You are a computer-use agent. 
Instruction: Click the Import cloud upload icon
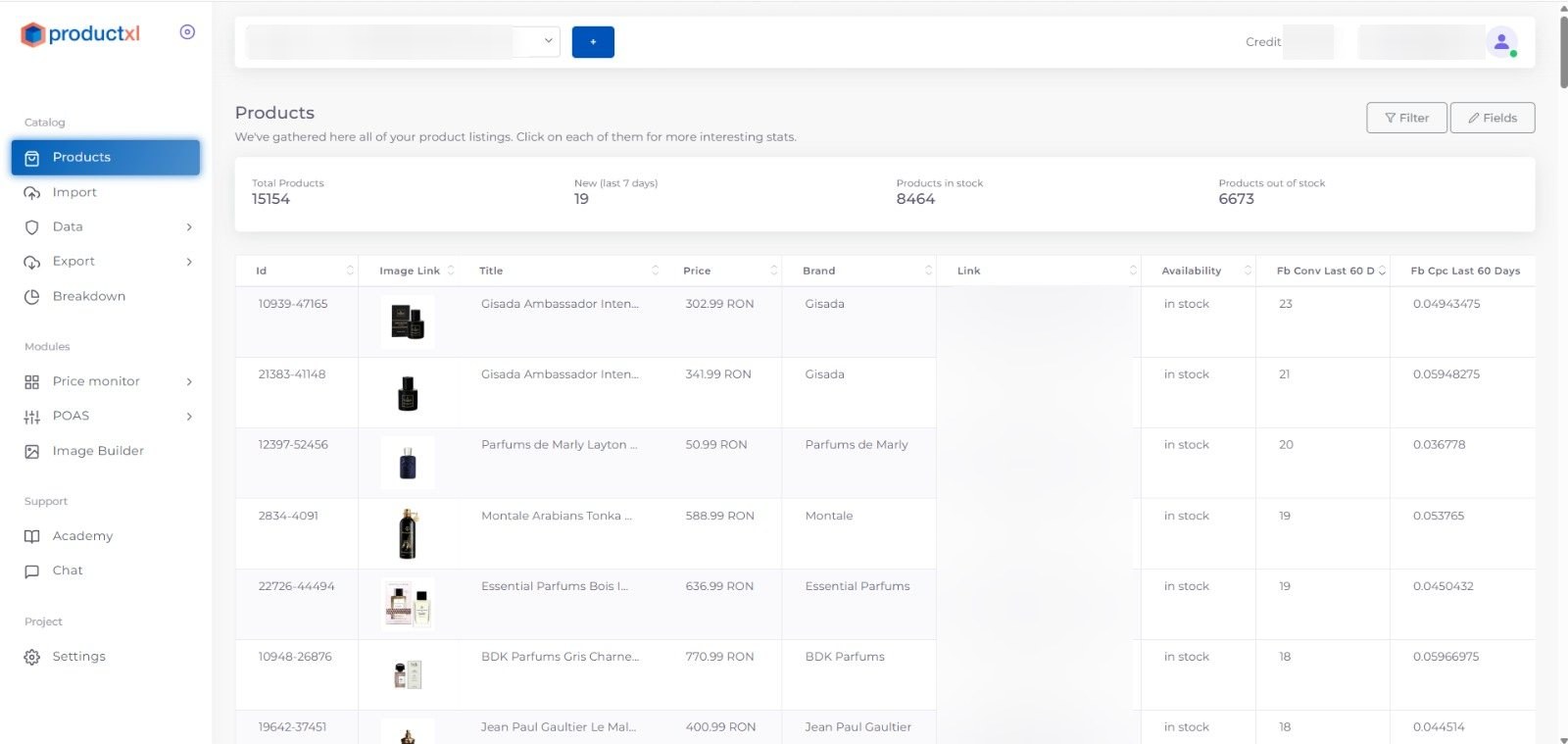(32, 193)
